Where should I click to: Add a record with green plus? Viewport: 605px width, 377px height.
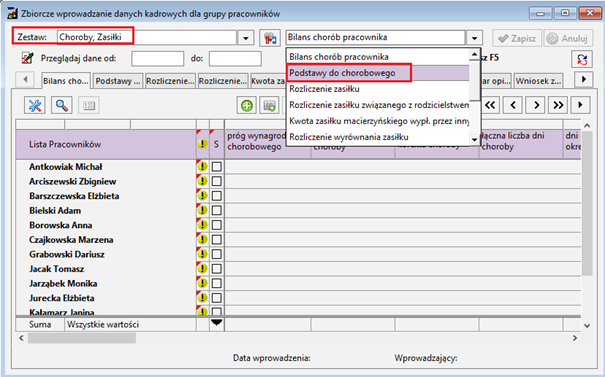[x=247, y=105]
